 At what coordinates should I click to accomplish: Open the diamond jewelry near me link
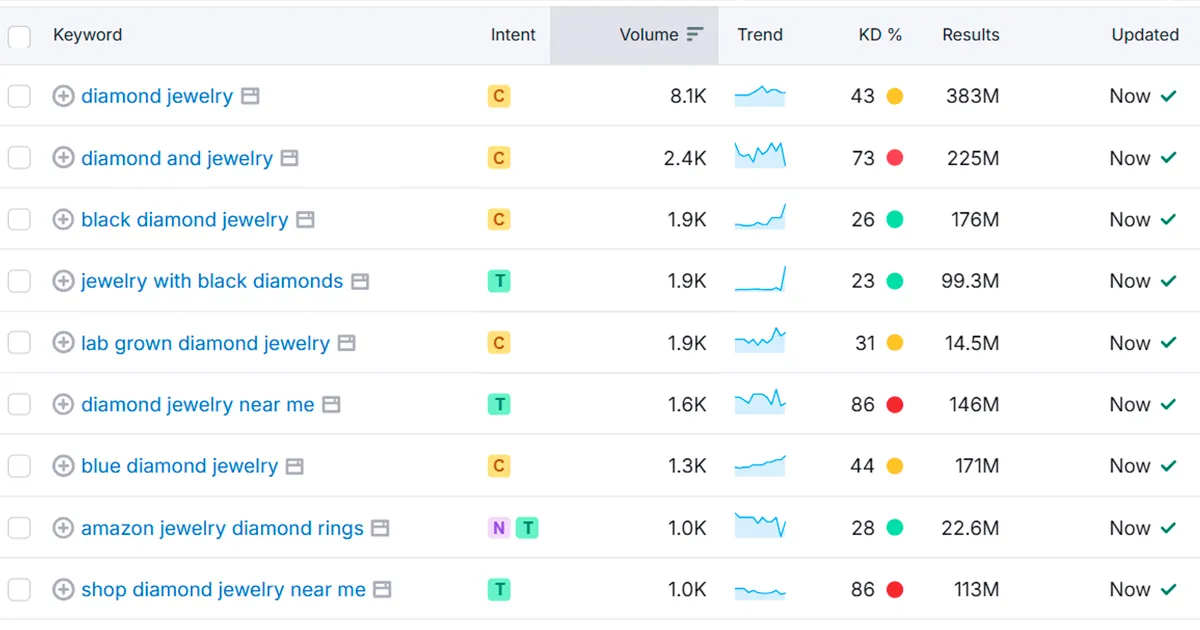(198, 405)
